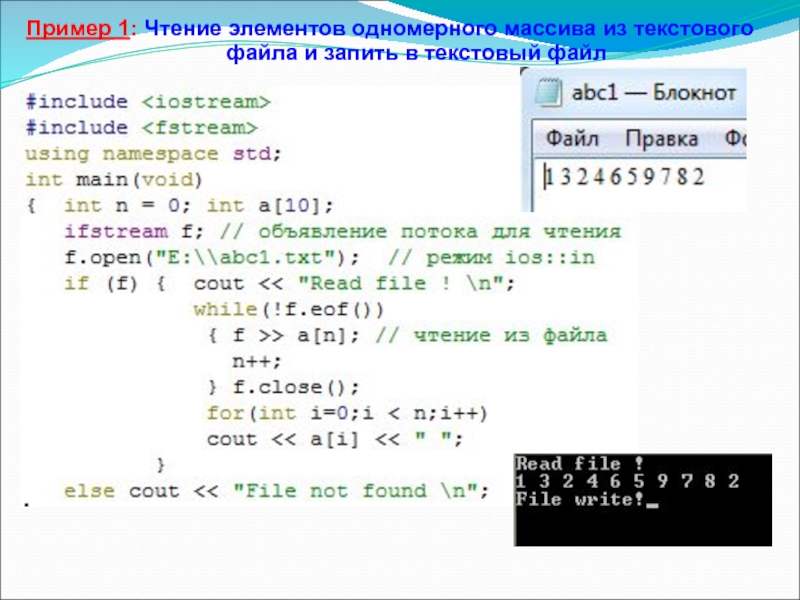Click the 'for(int i=0;i < n;i++)' line
The height and width of the screenshot is (600, 800).
(x=347, y=413)
